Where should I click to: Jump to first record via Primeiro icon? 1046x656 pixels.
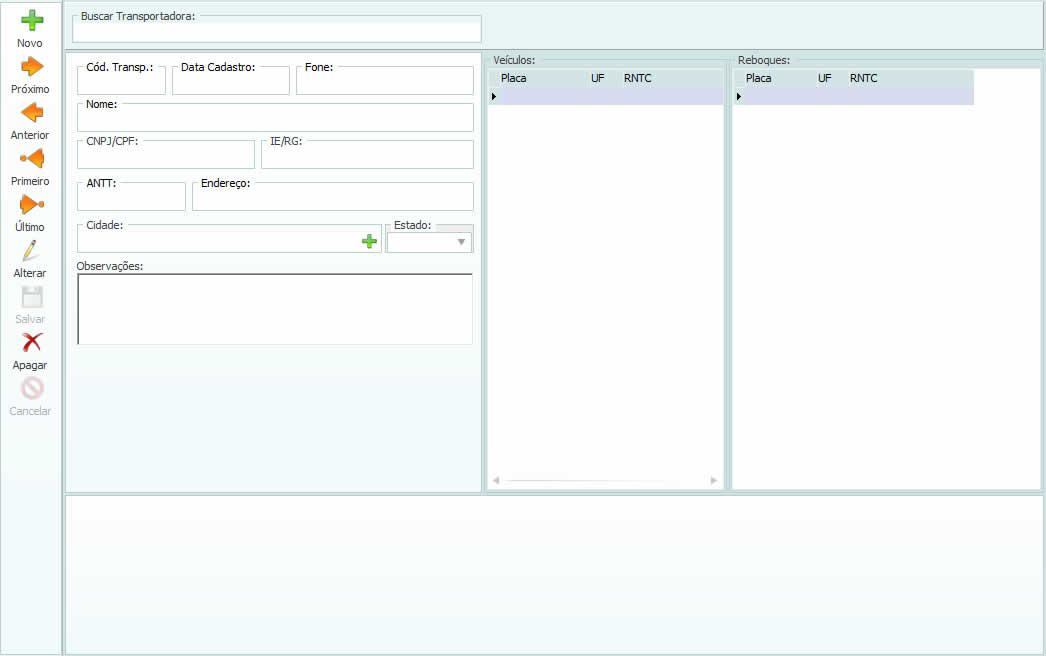[31, 158]
